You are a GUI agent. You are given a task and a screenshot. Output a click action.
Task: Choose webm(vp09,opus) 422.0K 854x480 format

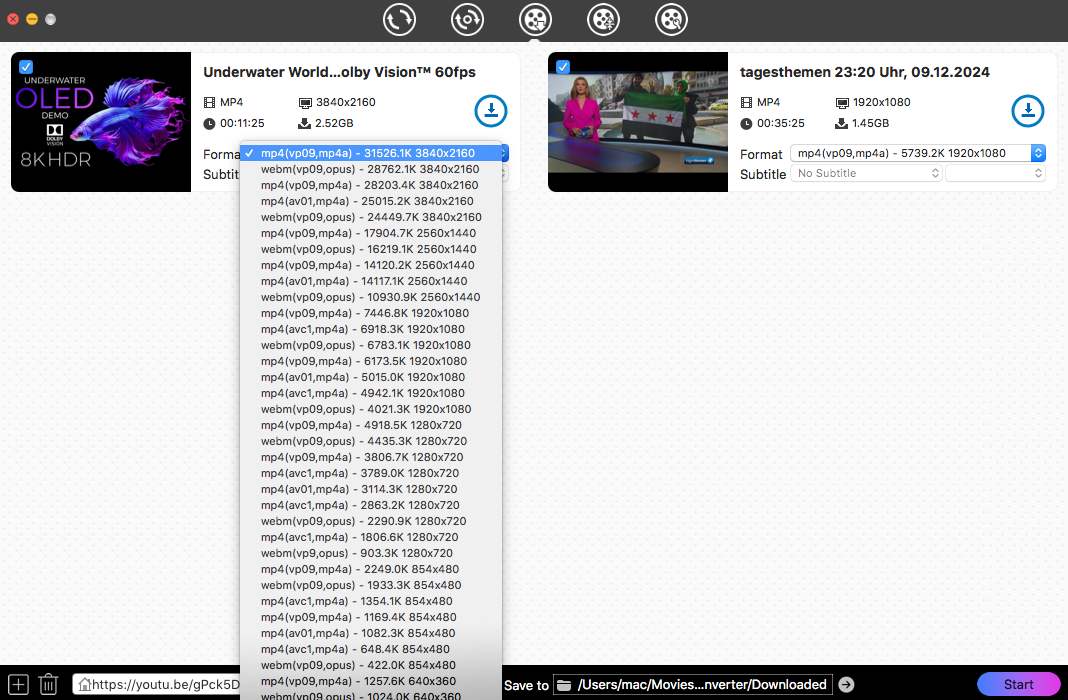[x=371, y=665]
